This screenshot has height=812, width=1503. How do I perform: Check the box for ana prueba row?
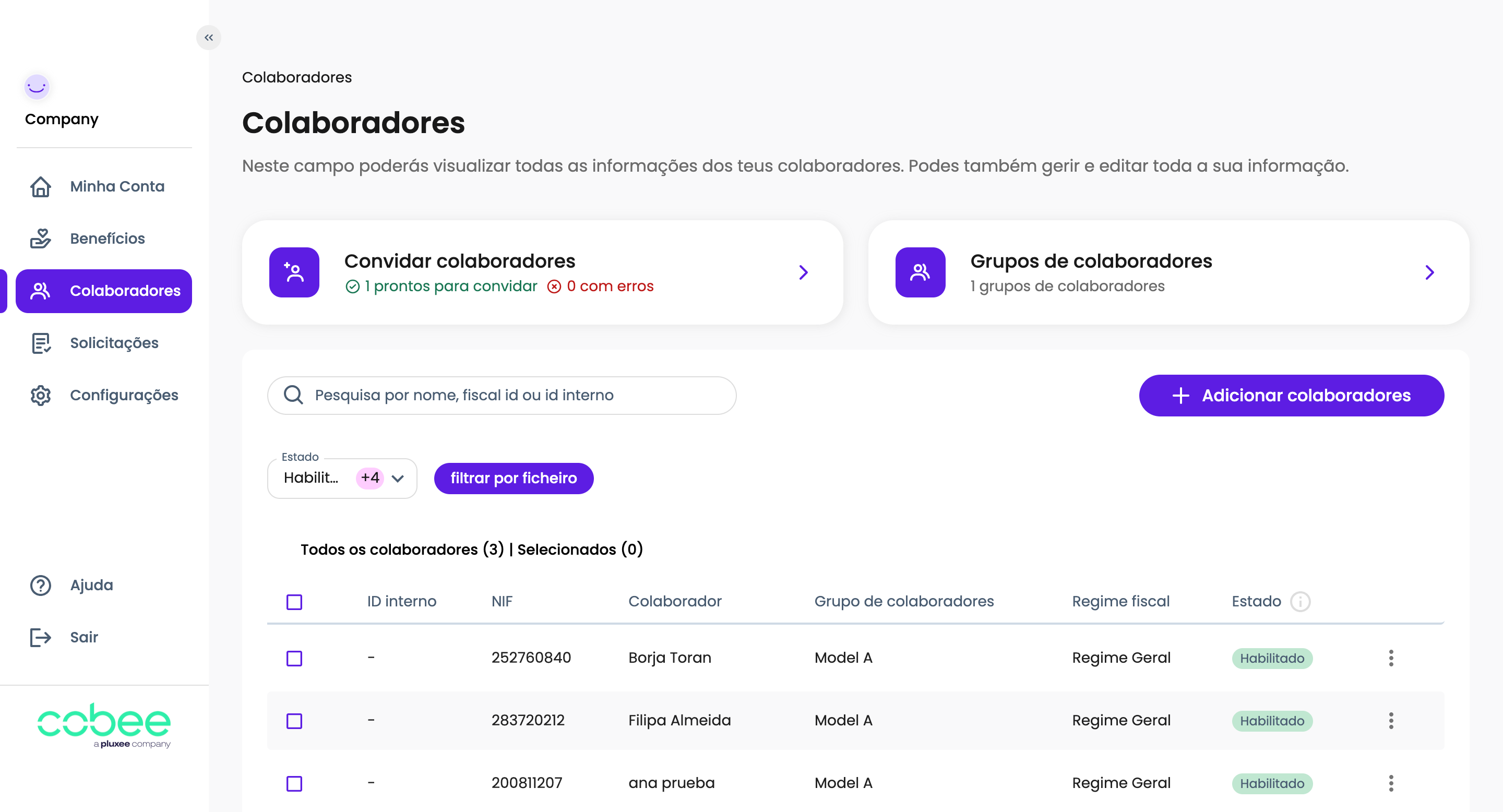point(294,783)
